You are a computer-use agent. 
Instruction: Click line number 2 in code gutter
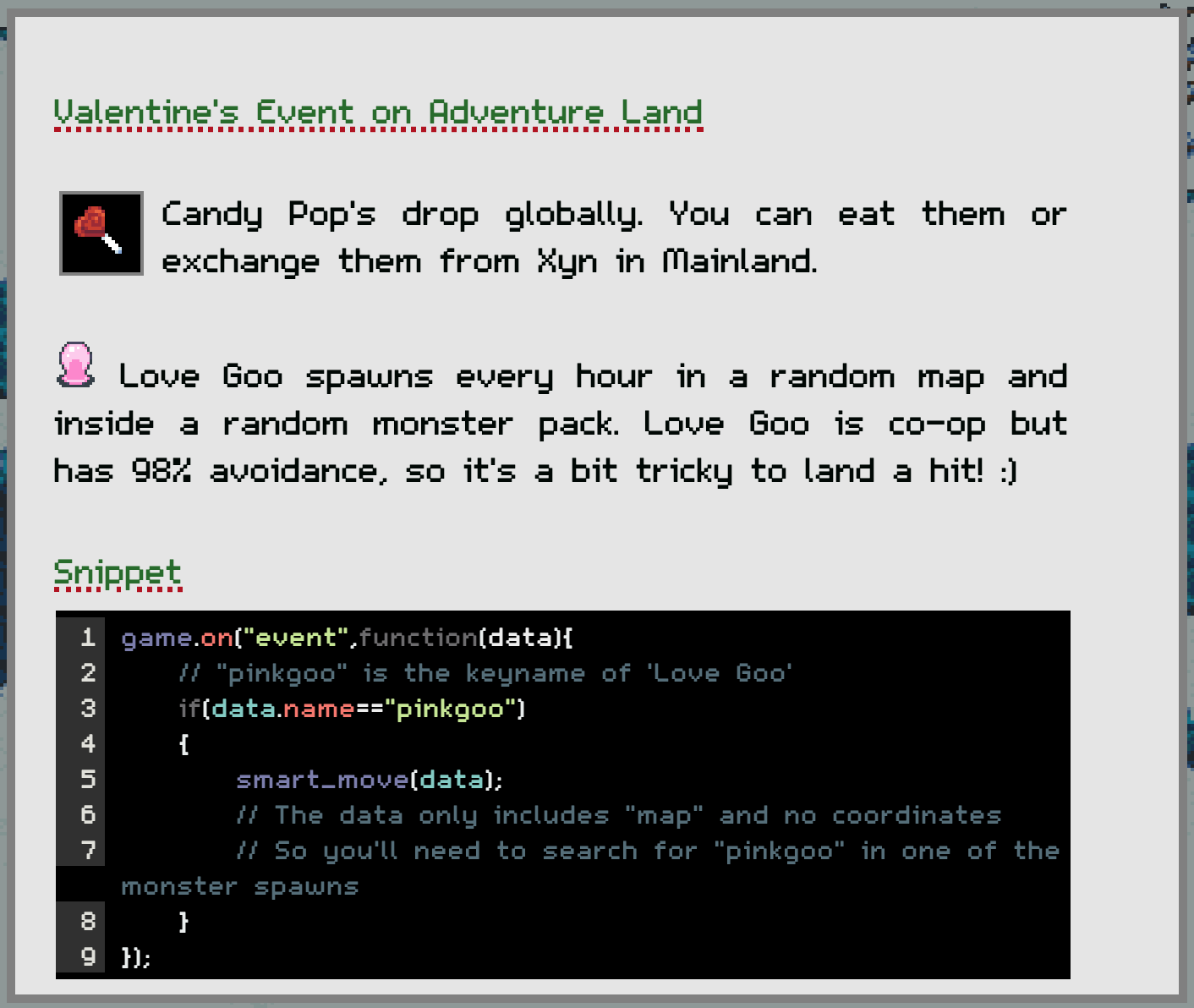87,672
